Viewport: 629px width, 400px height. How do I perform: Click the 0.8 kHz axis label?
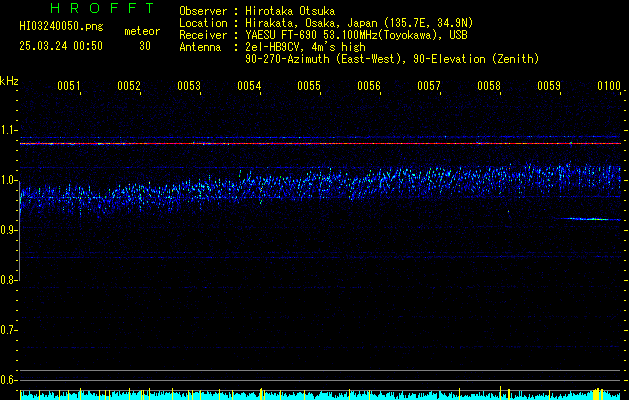(8, 280)
